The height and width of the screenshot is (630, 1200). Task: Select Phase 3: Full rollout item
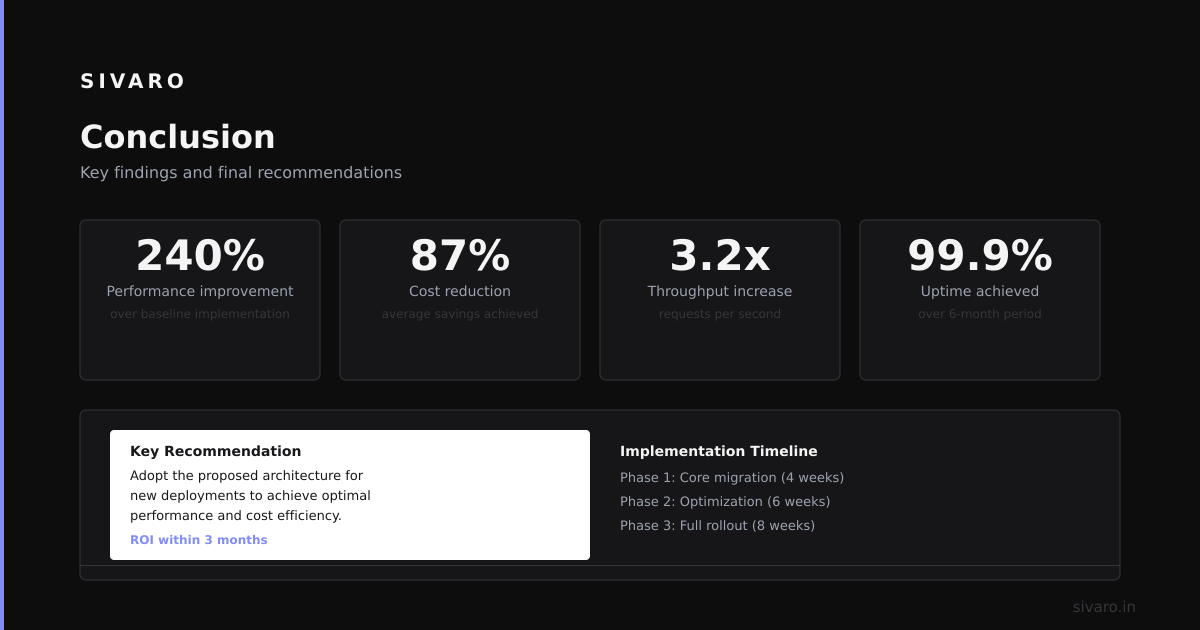[x=717, y=526]
